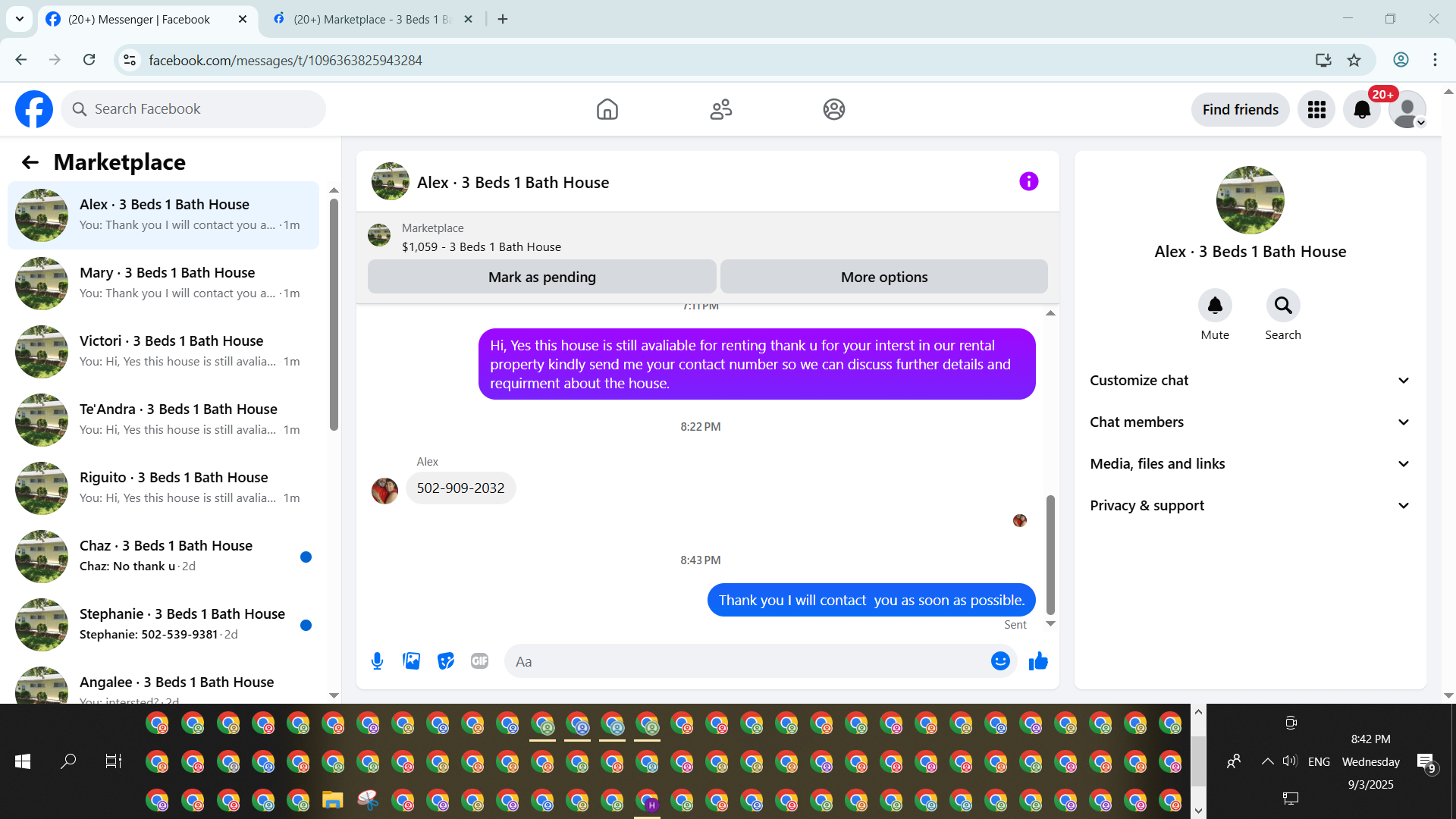
Task: Click Mark as pending button
Action: point(542,277)
